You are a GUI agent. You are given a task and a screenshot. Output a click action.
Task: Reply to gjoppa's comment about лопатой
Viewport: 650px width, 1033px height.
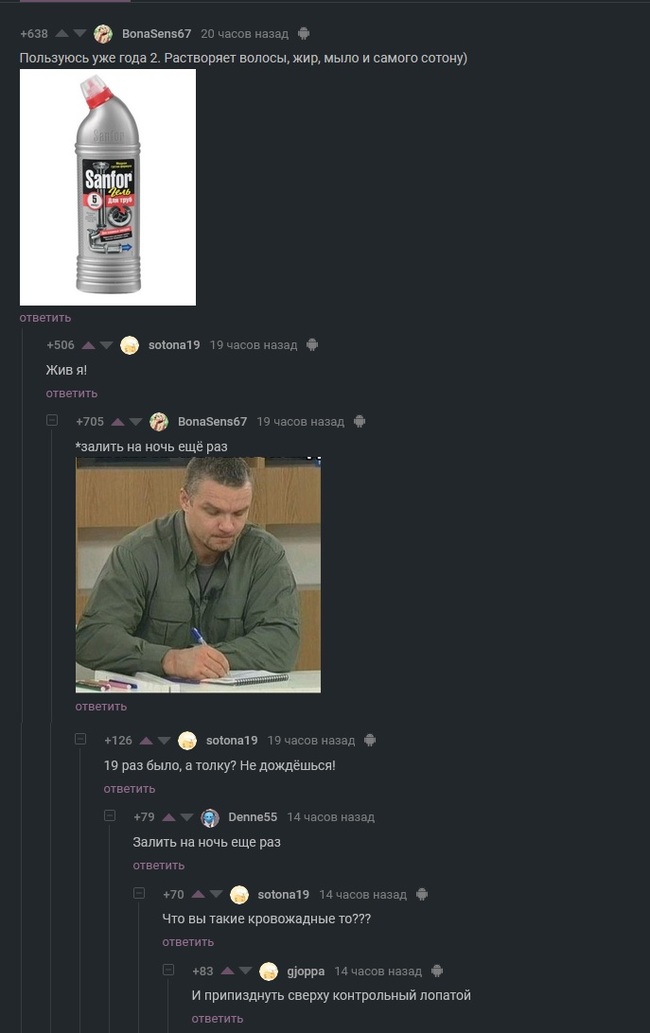(217, 1019)
